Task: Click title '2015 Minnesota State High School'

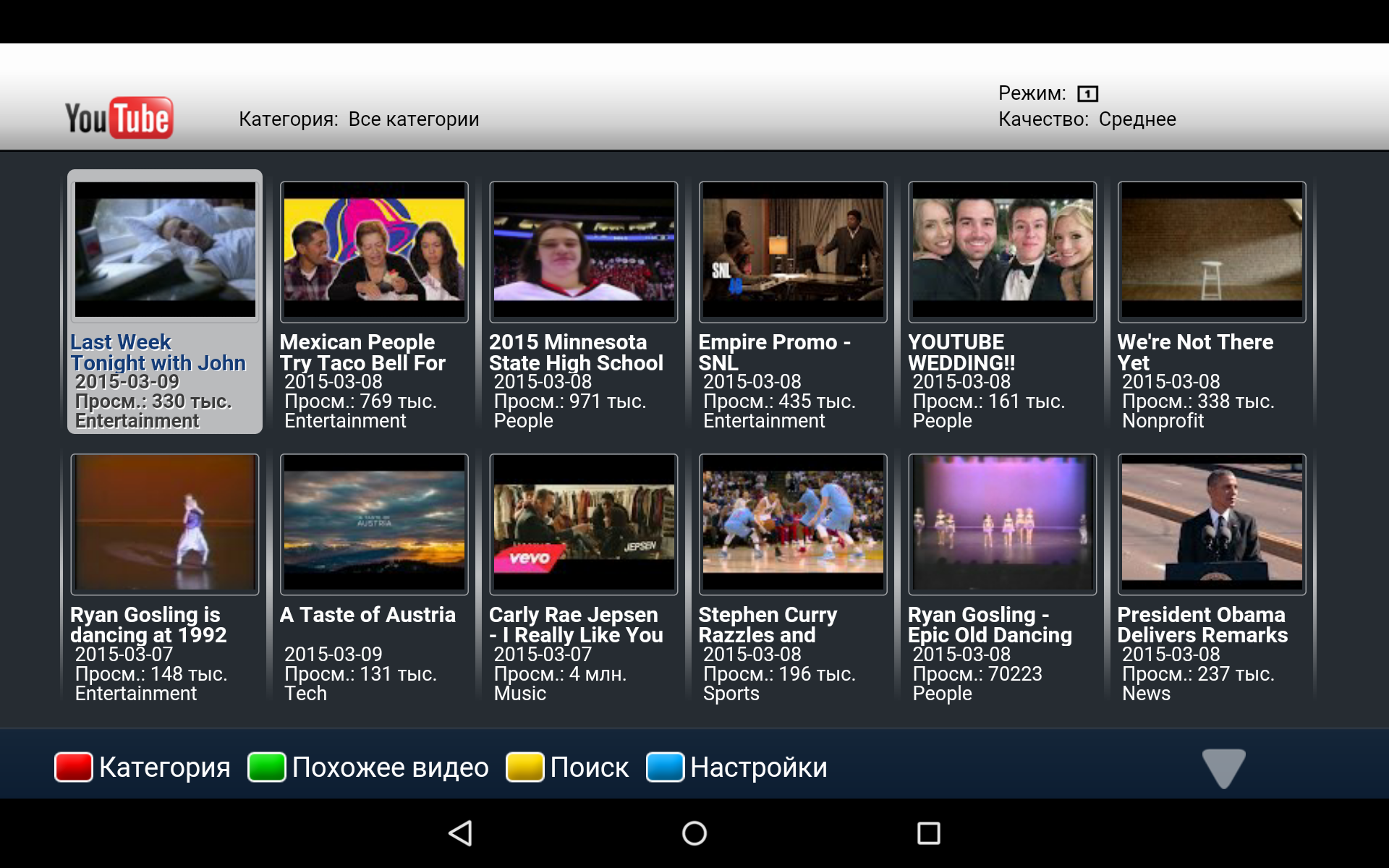Action: [x=576, y=352]
